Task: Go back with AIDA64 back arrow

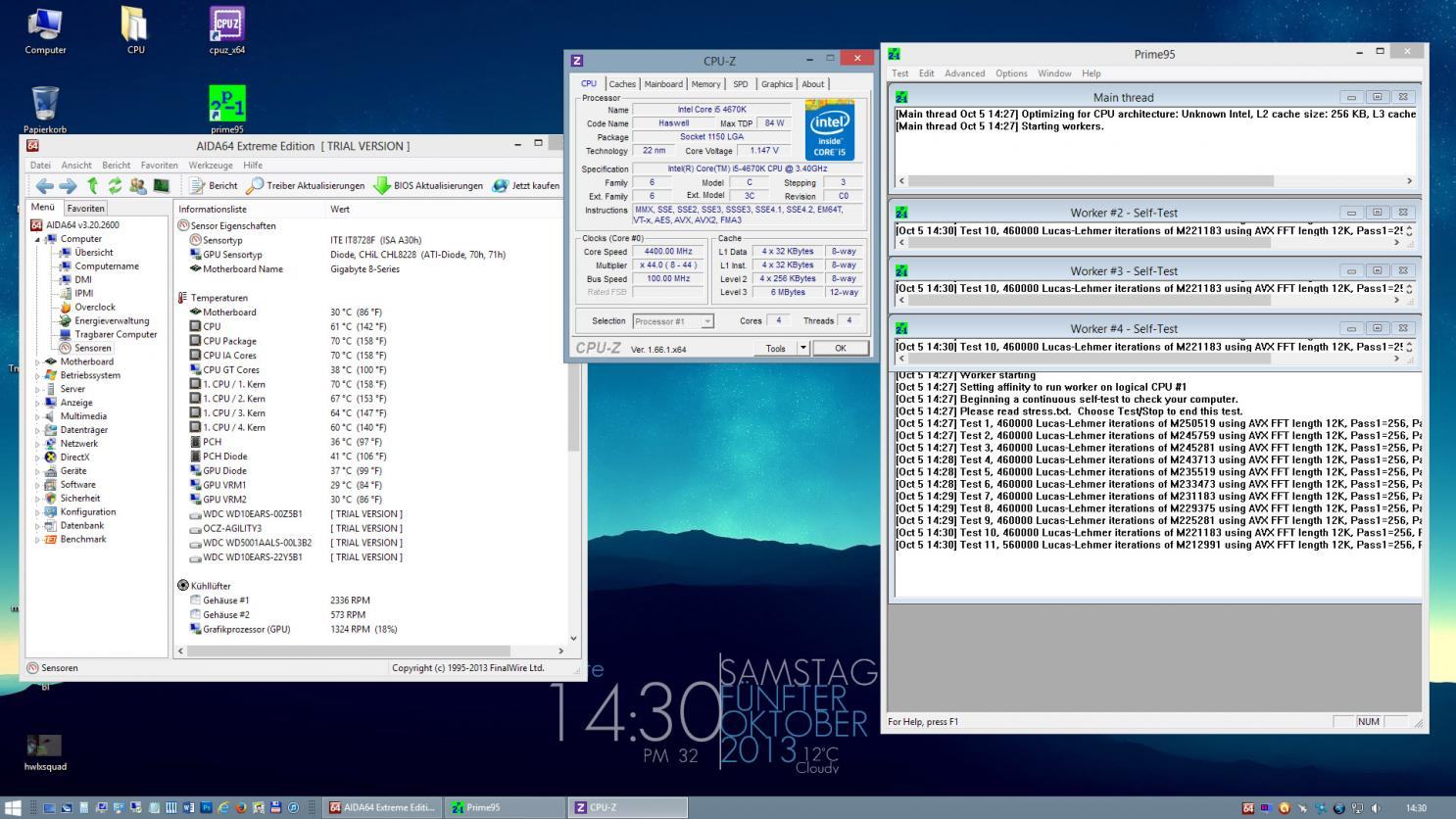Action: 44,185
